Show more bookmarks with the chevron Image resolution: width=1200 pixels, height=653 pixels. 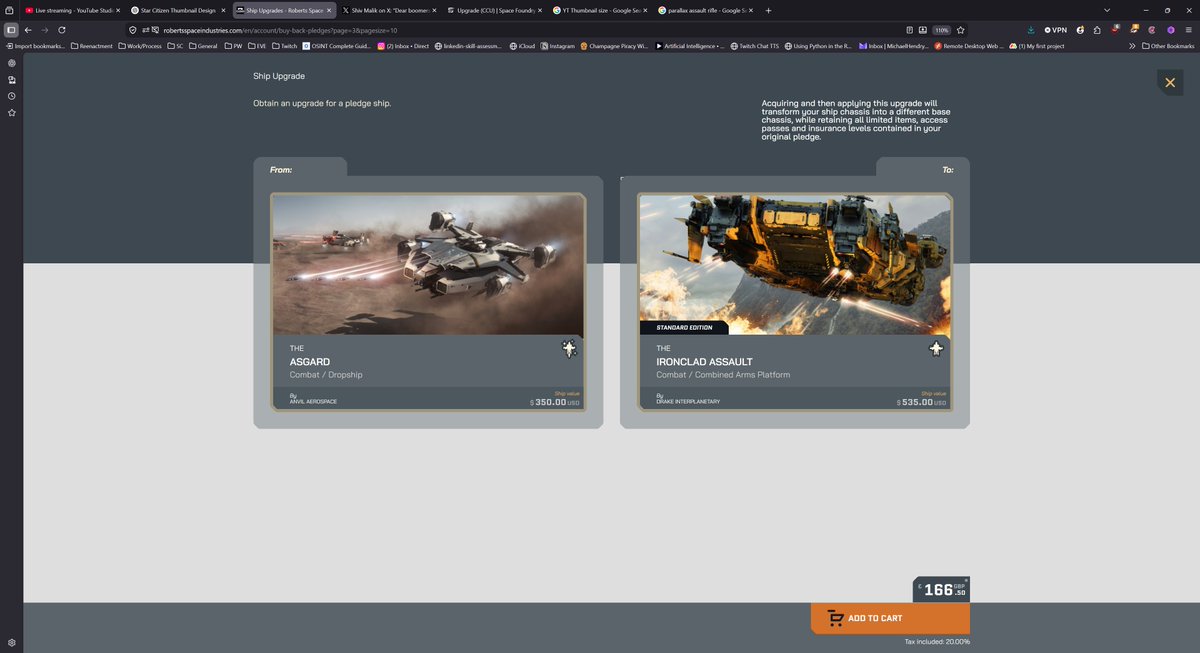1132,46
